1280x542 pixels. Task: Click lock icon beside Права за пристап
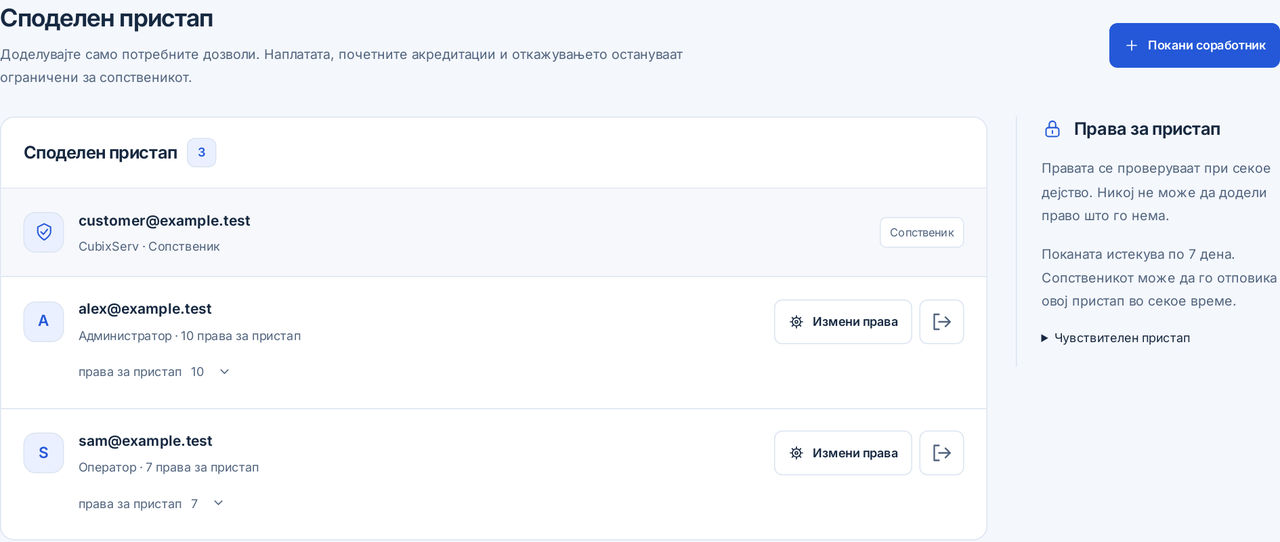click(1052, 129)
